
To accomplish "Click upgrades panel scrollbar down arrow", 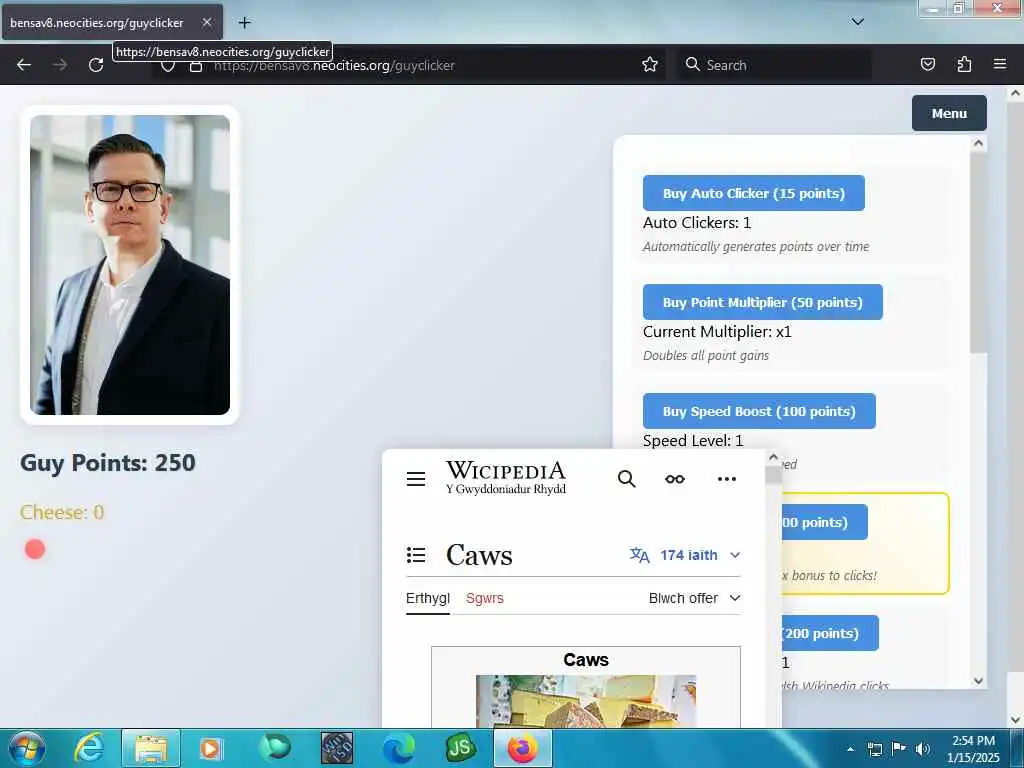I will tap(978, 680).
